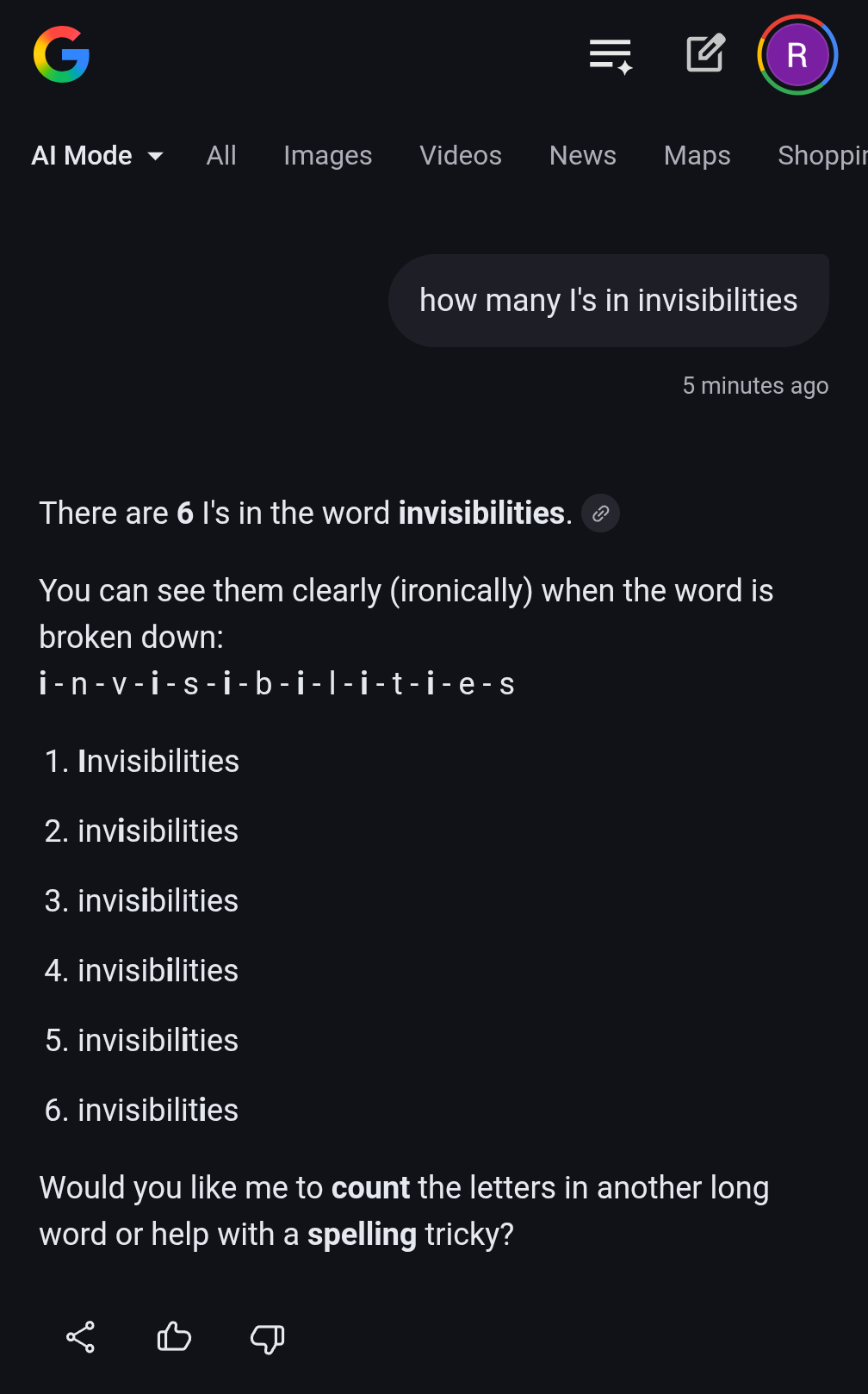The width and height of the screenshot is (868, 1394).
Task: Select the Maps tab
Action: [x=697, y=156]
